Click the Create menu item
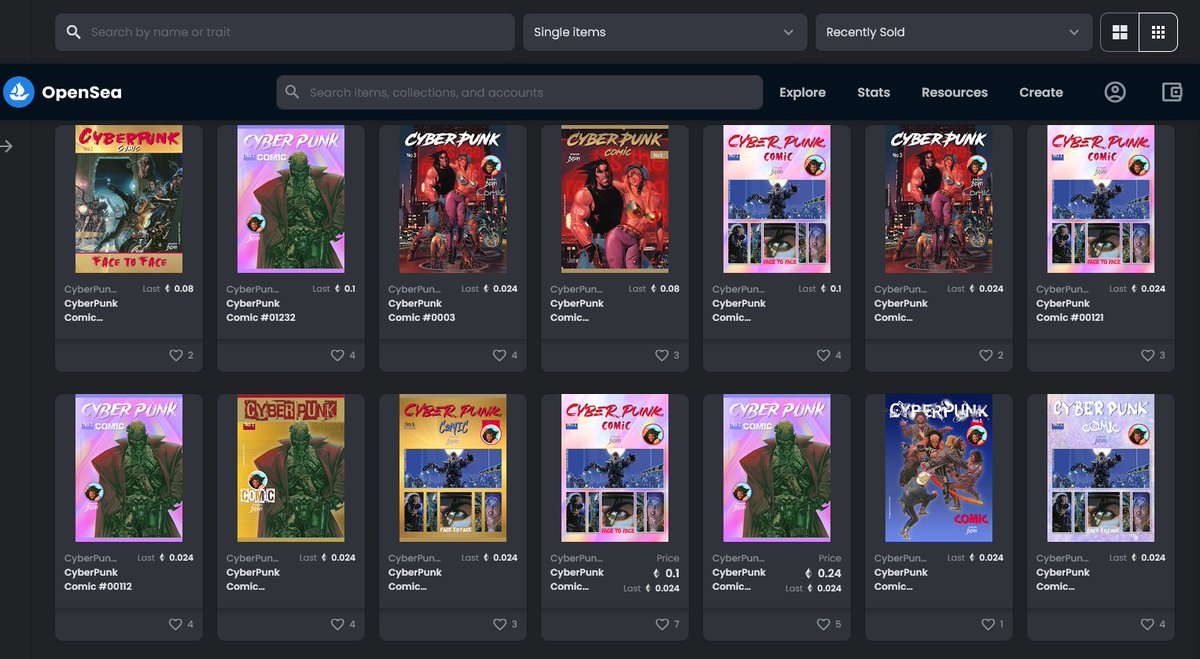The height and width of the screenshot is (659, 1200). pos(1041,92)
